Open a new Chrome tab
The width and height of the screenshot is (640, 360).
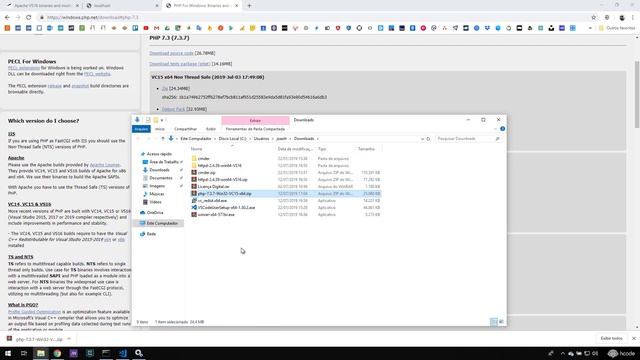tap(249, 6)
